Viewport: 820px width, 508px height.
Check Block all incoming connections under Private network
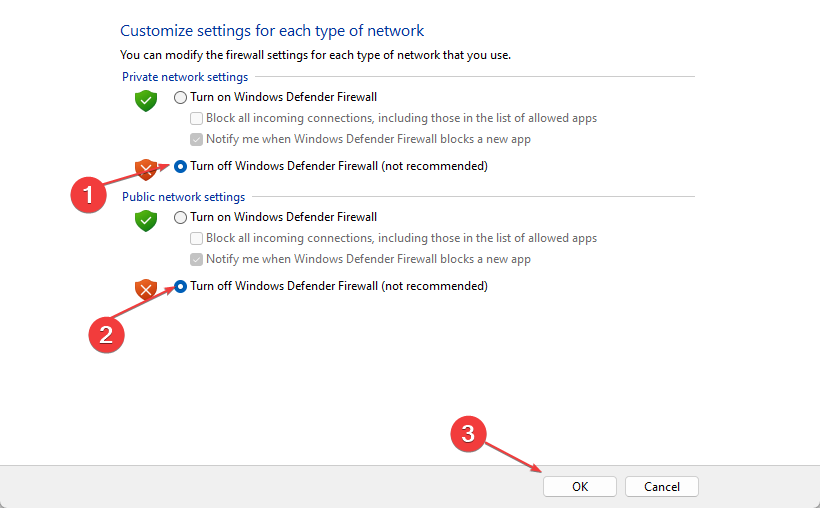point(197,118)
